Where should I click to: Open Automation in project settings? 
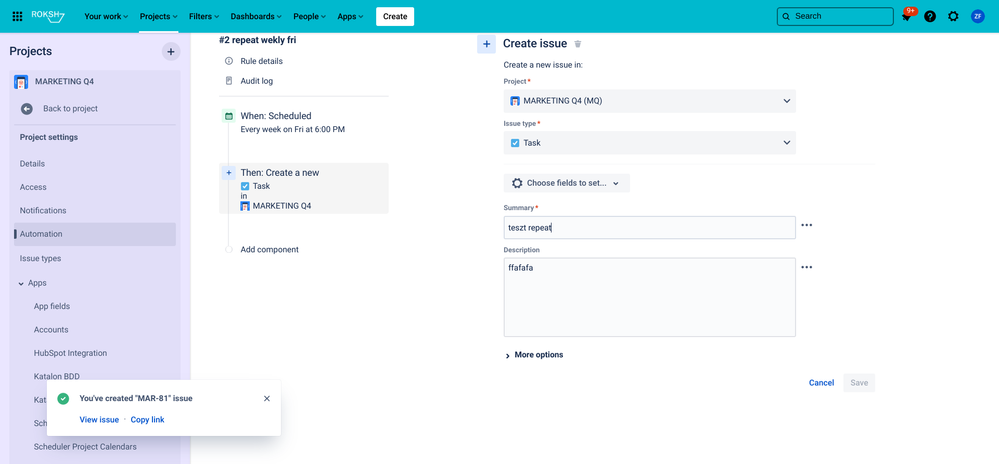pos(95,234)
